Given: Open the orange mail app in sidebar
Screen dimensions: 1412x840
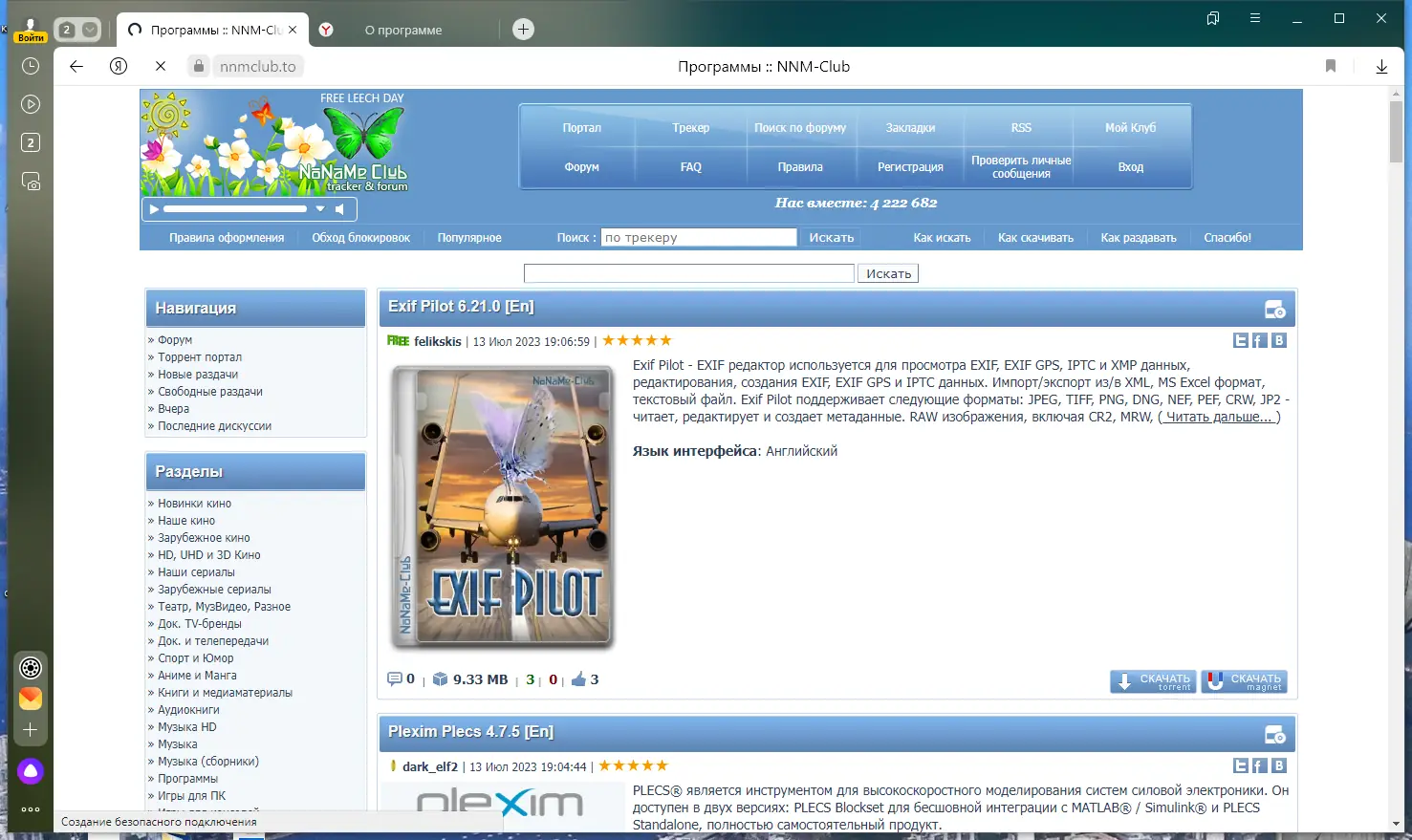Looking at the screenshot, I should tap(31, 699).
